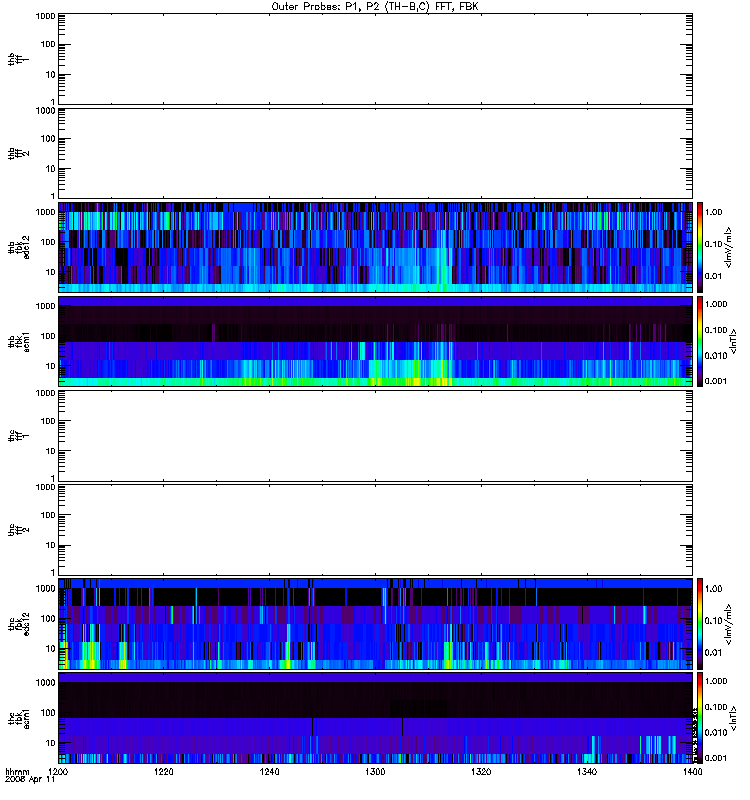Click inside the thb fbk scm1 spectrogram
Viewport: 750px width, 800px height.
pos(375,341)
